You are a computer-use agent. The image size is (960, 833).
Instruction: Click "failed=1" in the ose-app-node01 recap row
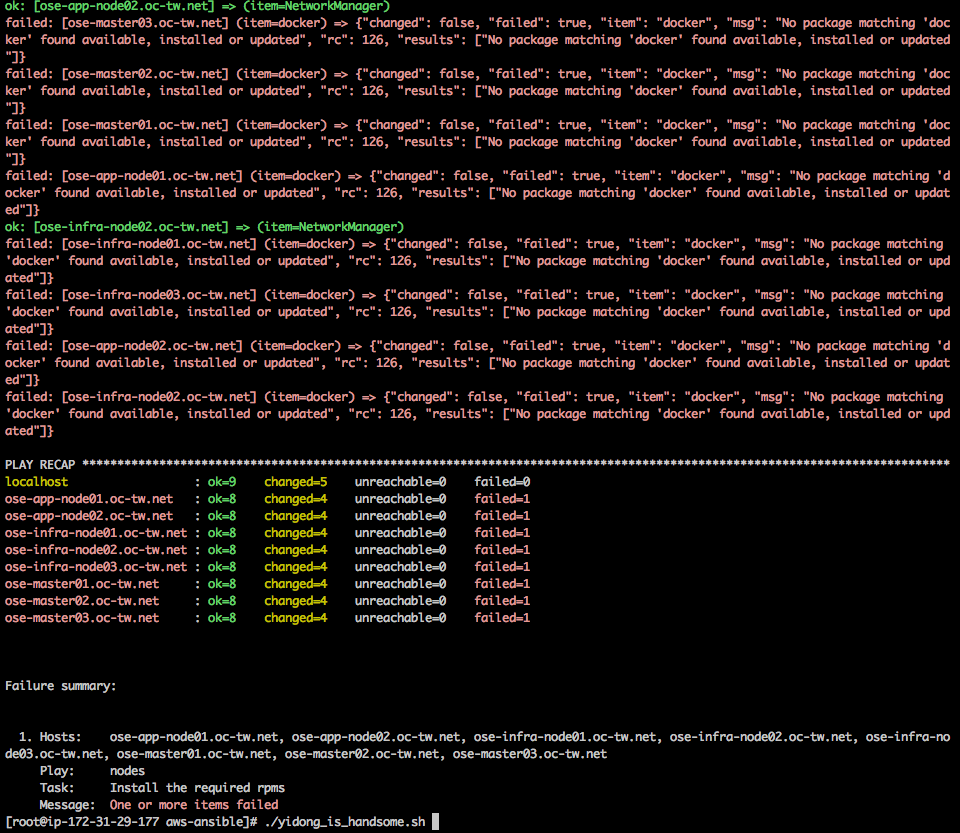tap(502, 499)
